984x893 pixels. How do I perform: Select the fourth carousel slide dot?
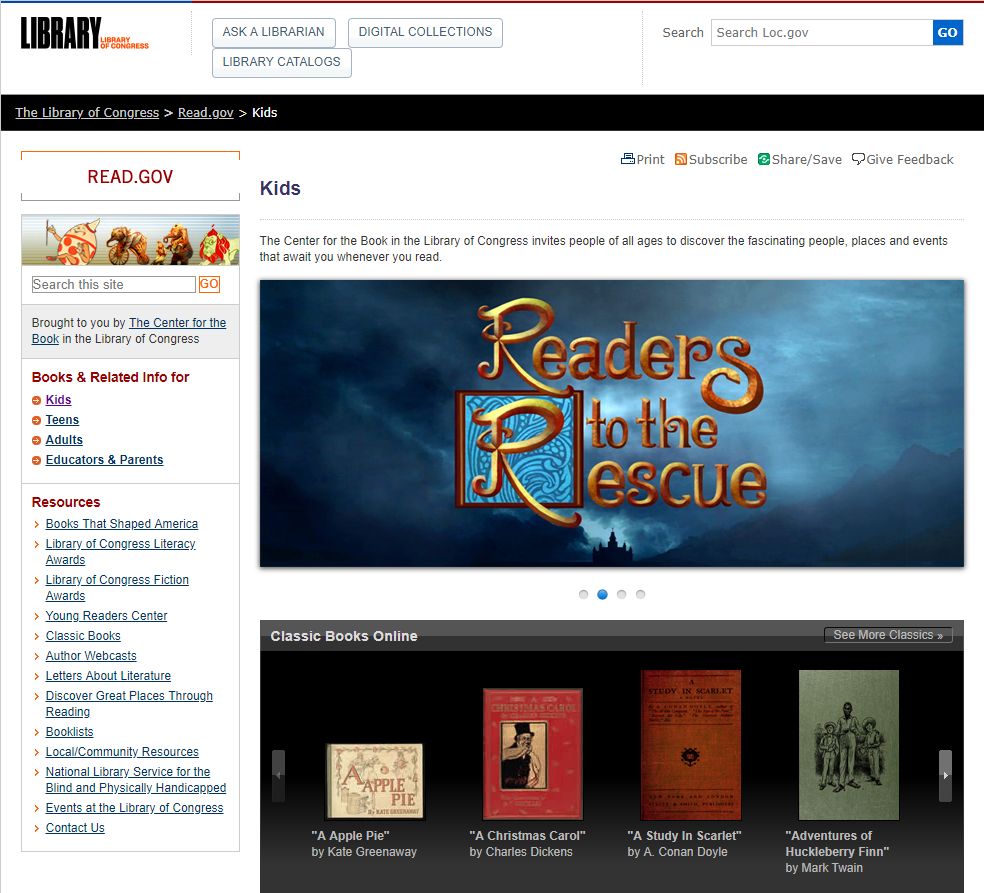point(640,594)
